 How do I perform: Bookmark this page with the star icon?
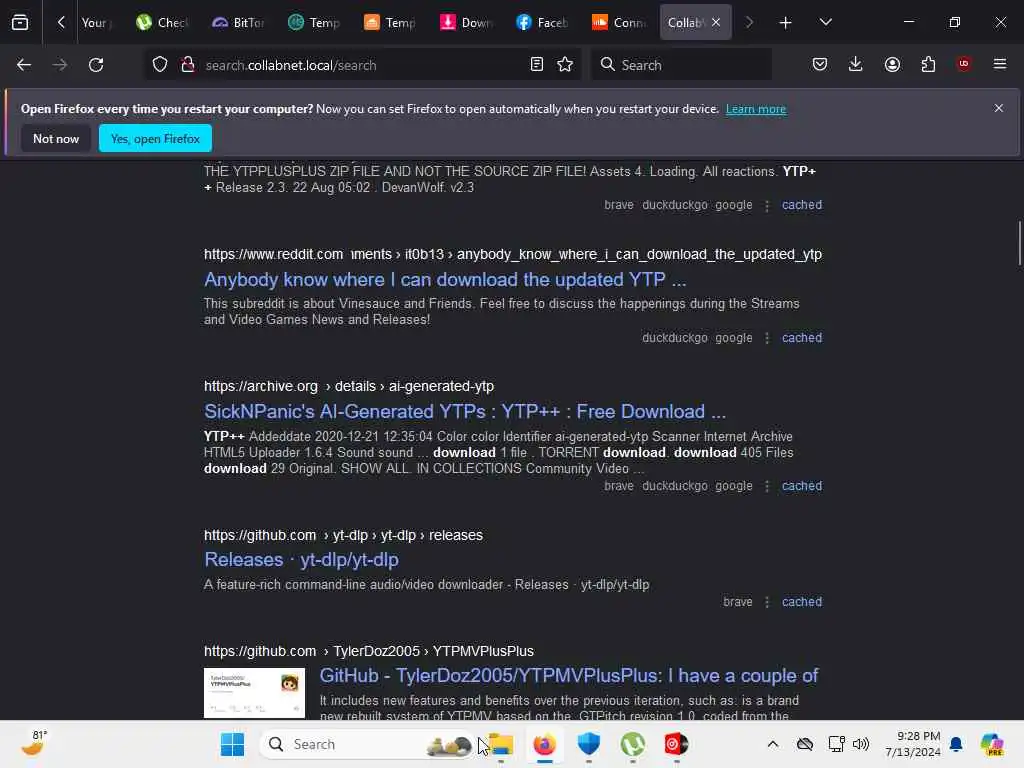click(x=565, y=65)
